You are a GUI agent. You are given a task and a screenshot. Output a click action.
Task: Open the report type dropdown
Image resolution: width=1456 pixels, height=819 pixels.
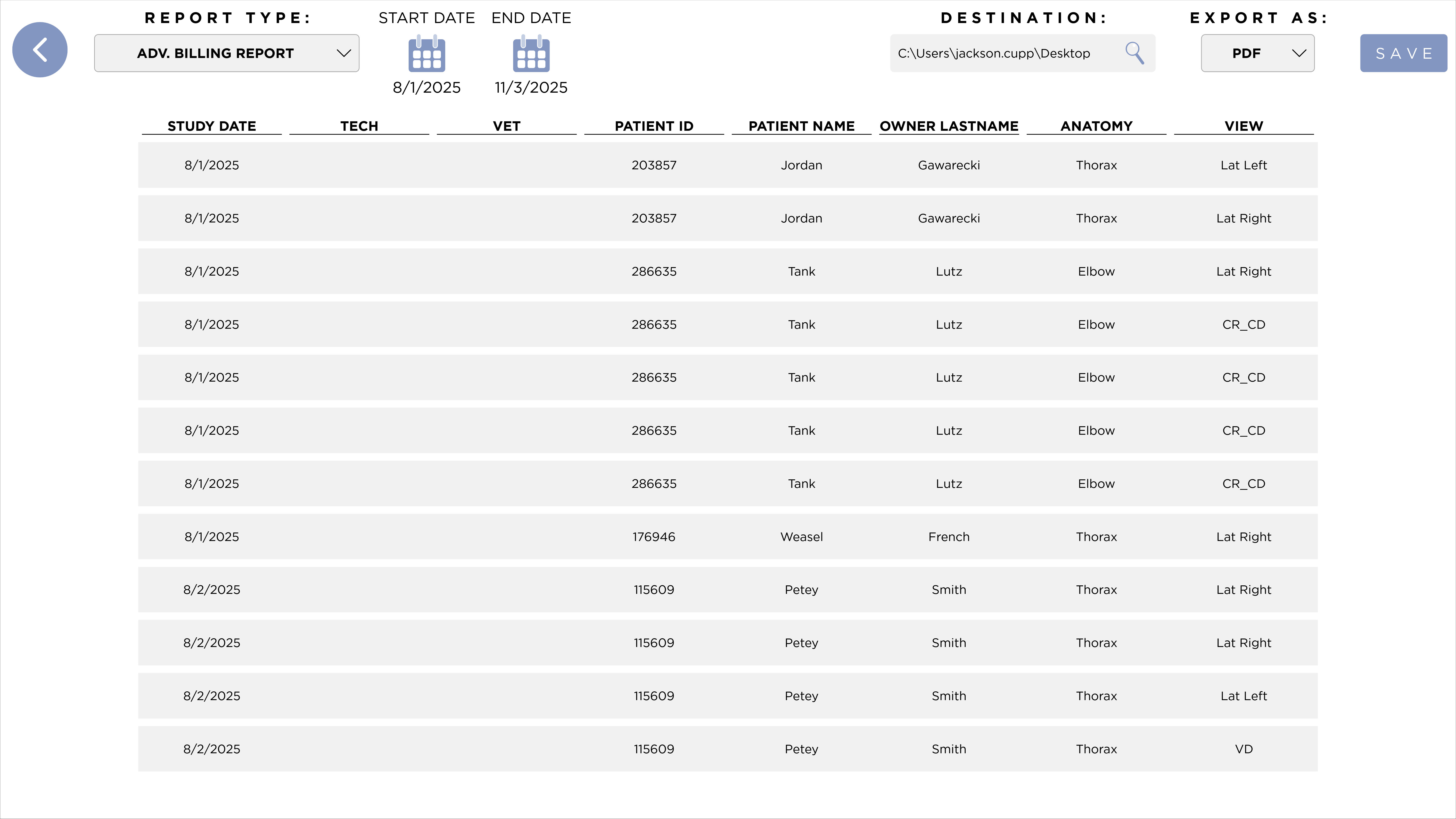[226, 53]
